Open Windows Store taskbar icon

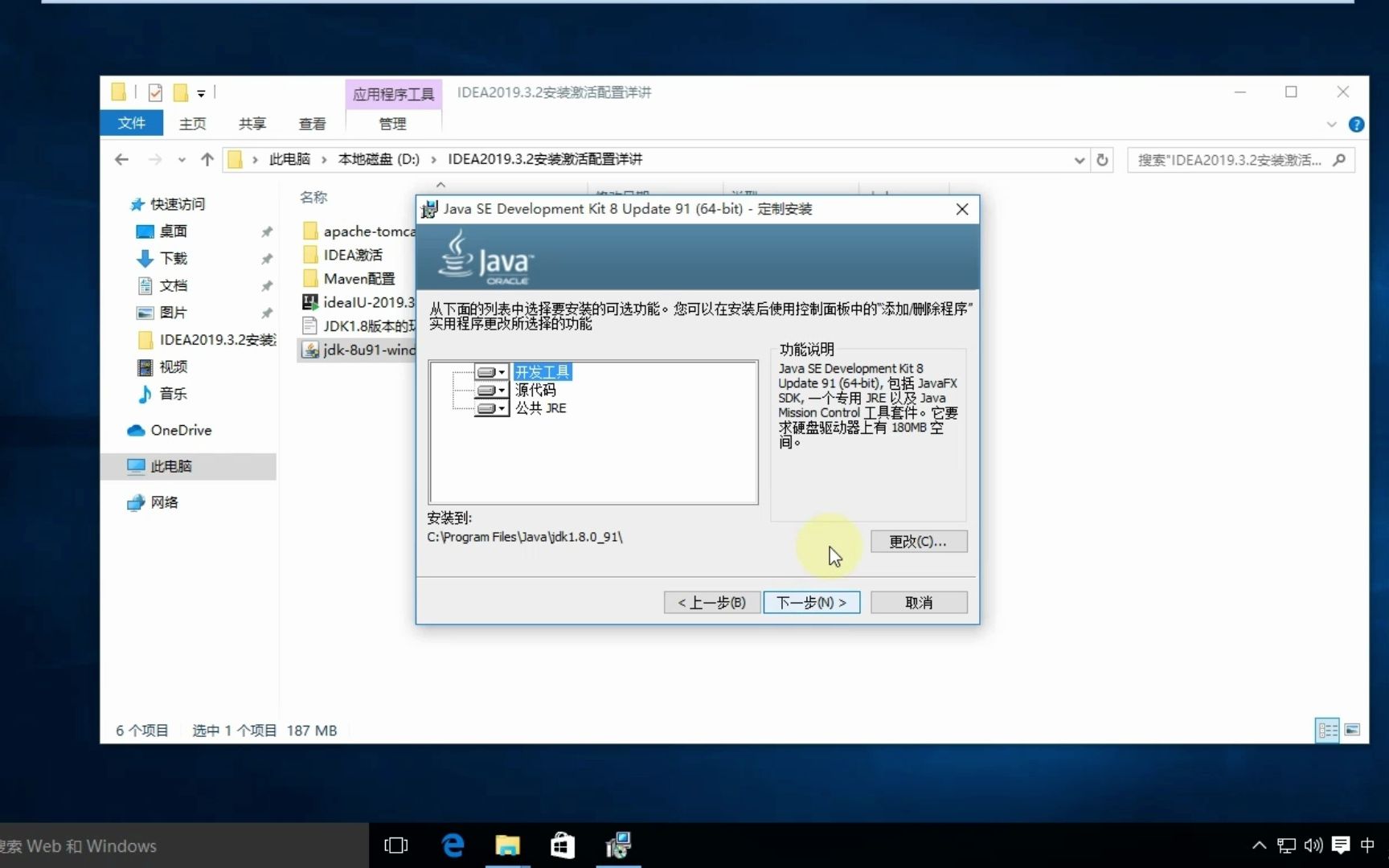coord(562,845)
